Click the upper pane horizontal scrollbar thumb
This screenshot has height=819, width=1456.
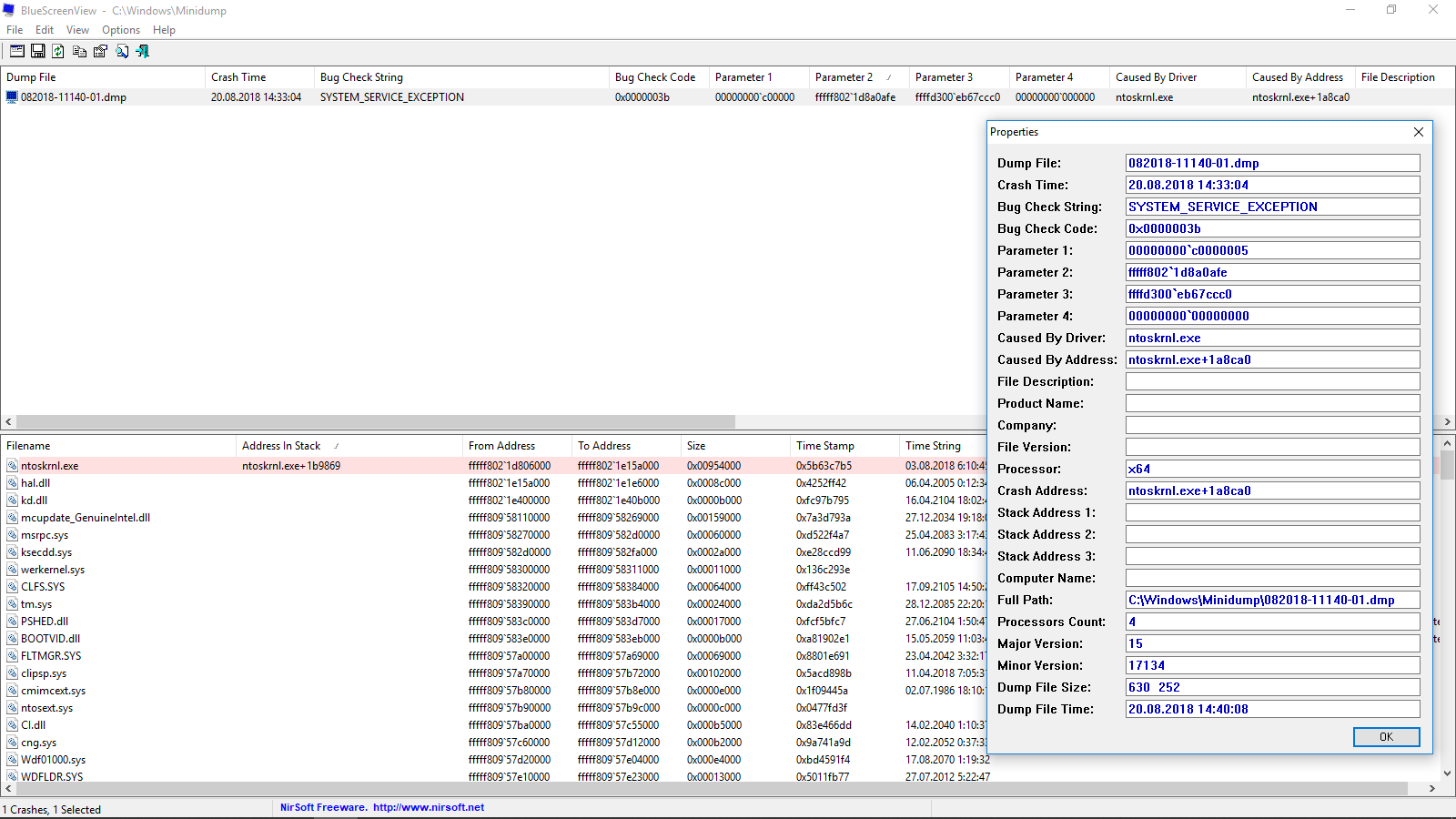(375, 422)
